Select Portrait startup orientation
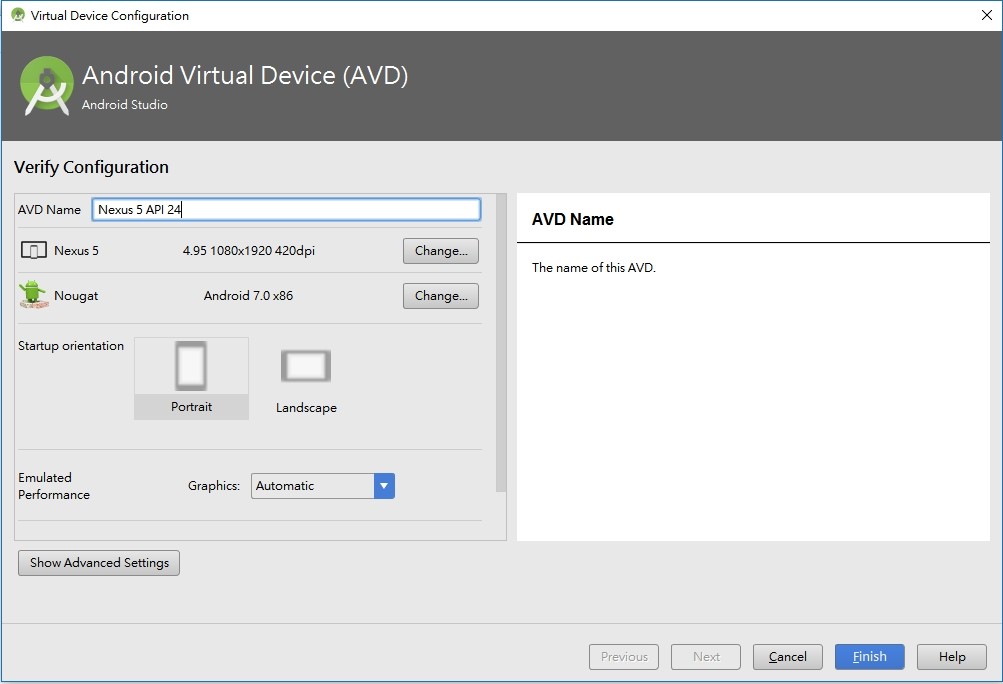The width and height of the screenshot is (1003, 684). [191, 378]
